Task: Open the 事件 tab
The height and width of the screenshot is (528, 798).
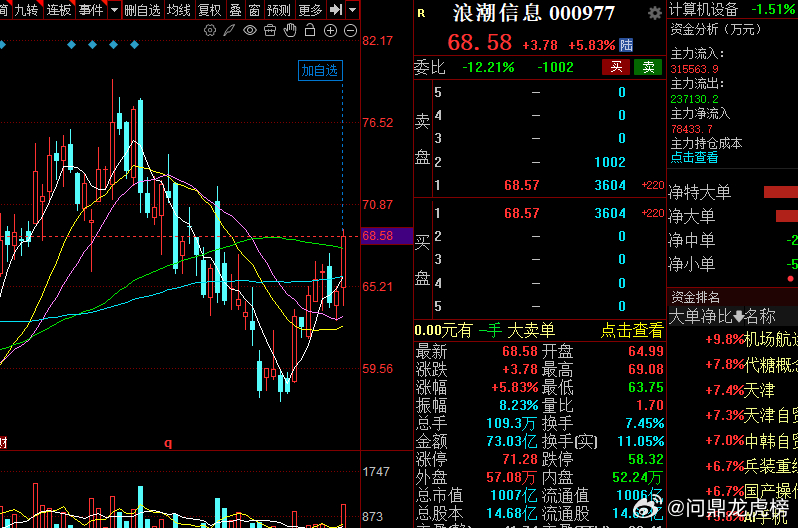Action: 91,10
